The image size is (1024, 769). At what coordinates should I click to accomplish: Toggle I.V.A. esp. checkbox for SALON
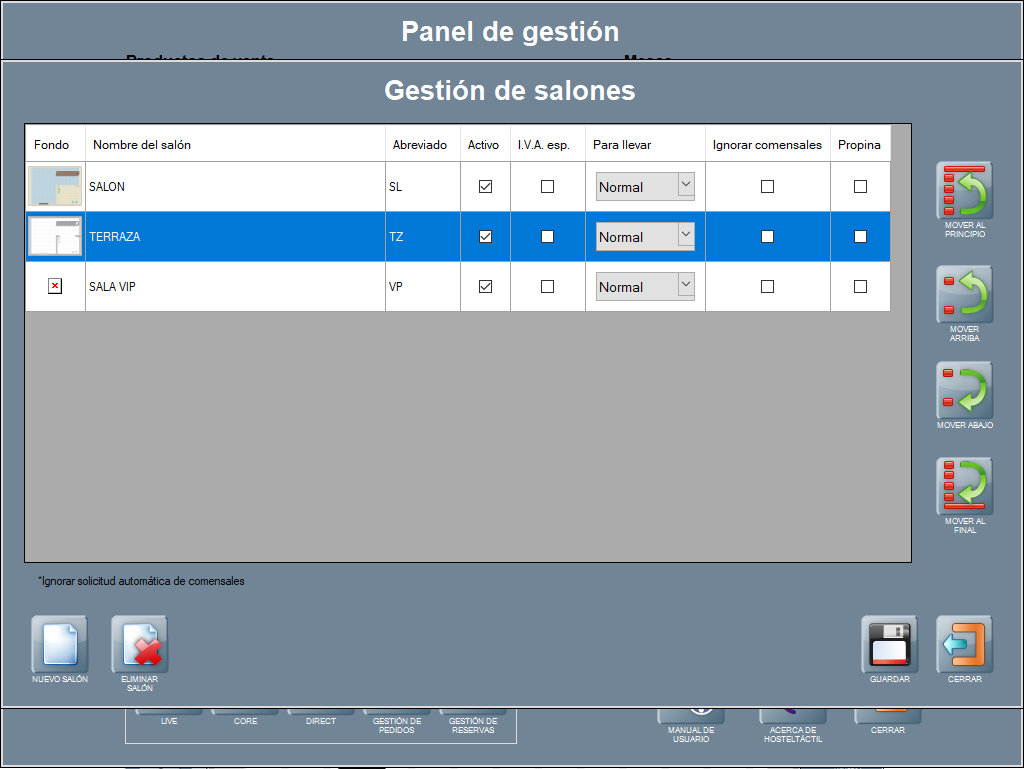pyautogui.click(x=547, y=187)
